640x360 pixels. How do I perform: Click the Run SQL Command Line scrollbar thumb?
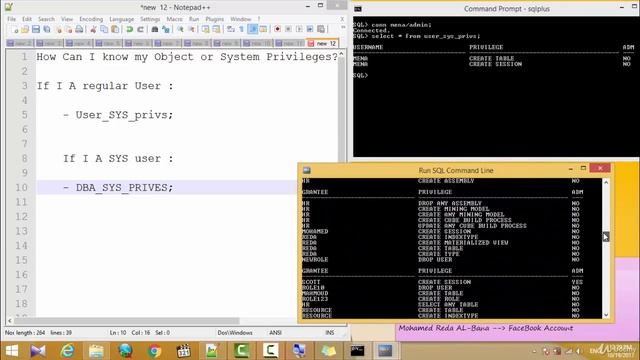tap(606, 236)
